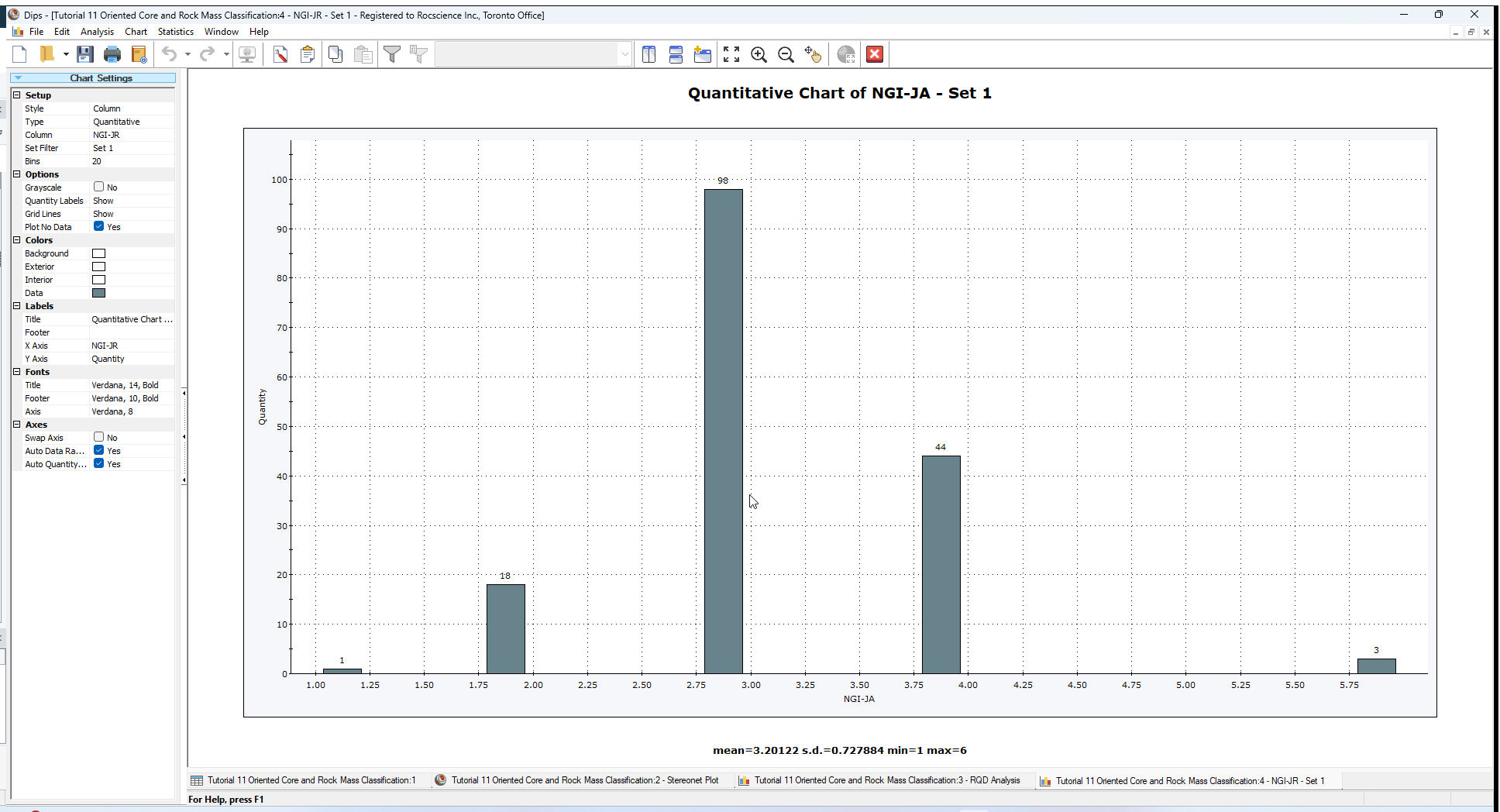Uncheck the Plot No Data checkbox
This screenshot has height=812, width=1500.
tap(99, 226)
